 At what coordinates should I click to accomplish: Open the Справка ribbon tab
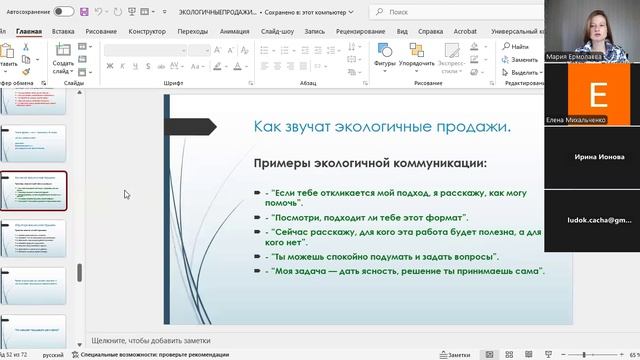[430, 31]
